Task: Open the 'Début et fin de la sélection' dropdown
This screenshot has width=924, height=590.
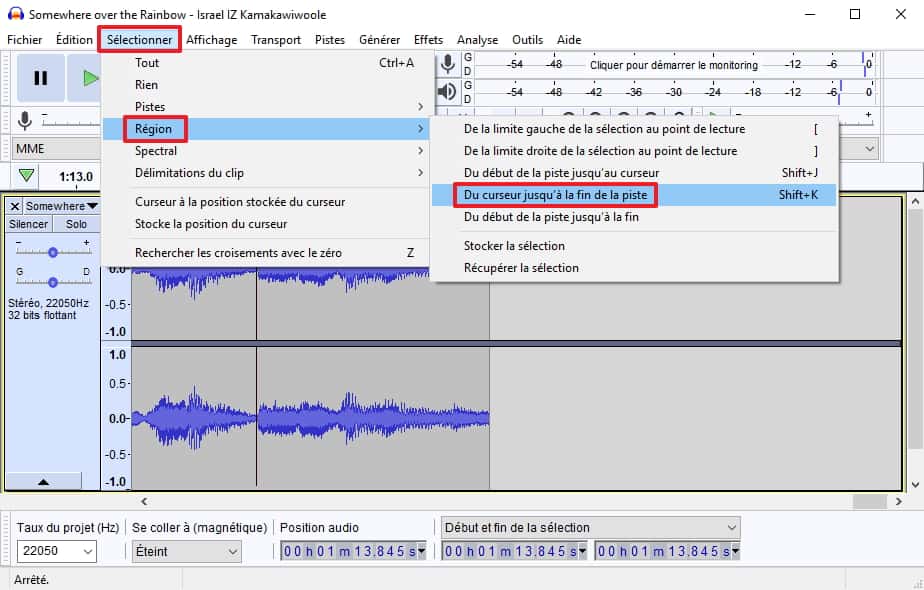Action: point(590,527)
